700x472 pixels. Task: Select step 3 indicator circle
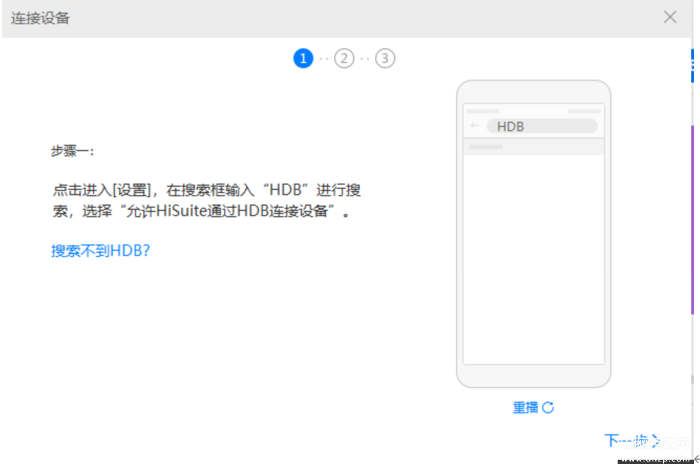(385, 58)
